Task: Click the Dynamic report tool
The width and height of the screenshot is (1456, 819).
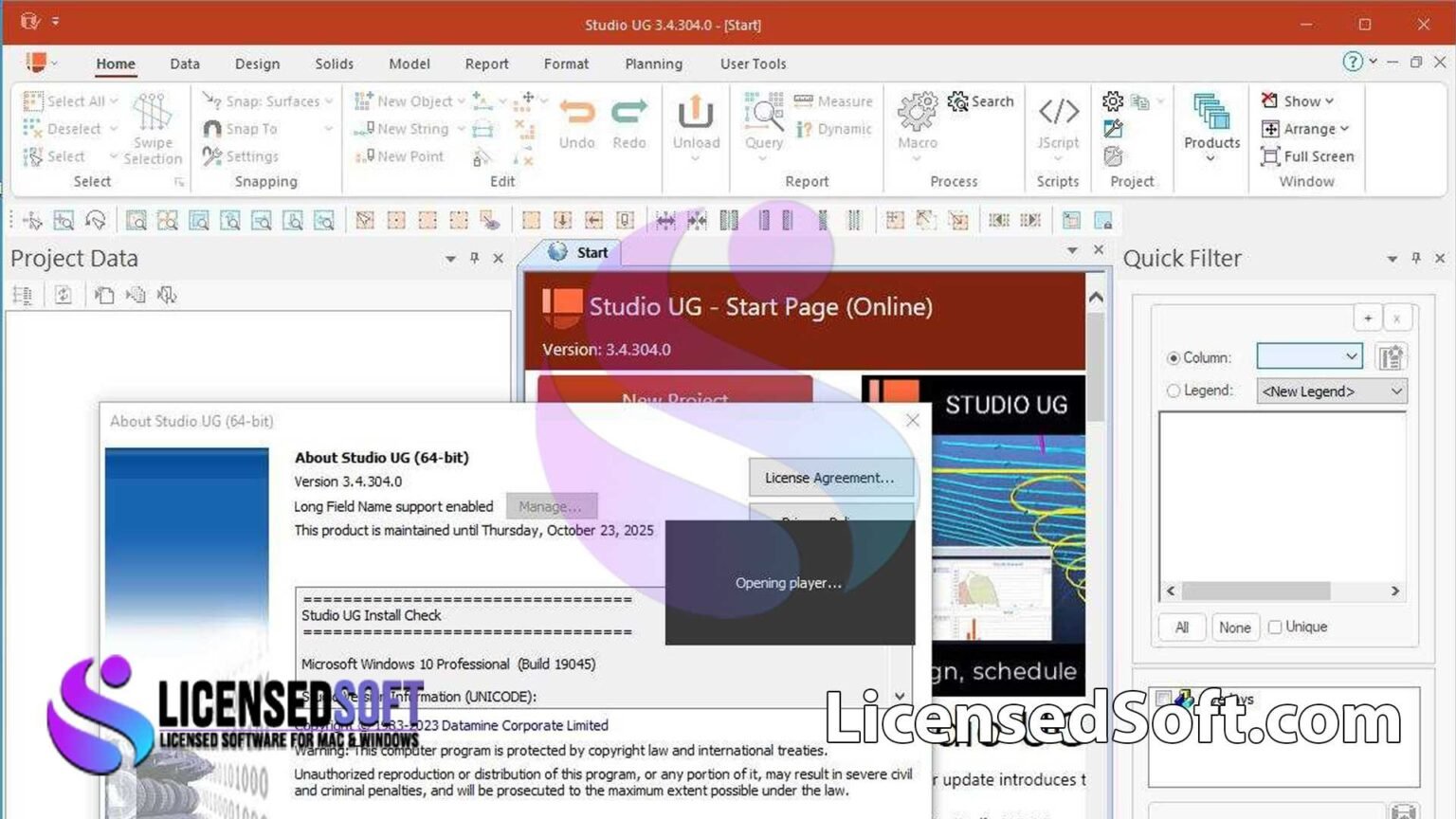Action: pyautogui.click(x=833, y=129)
